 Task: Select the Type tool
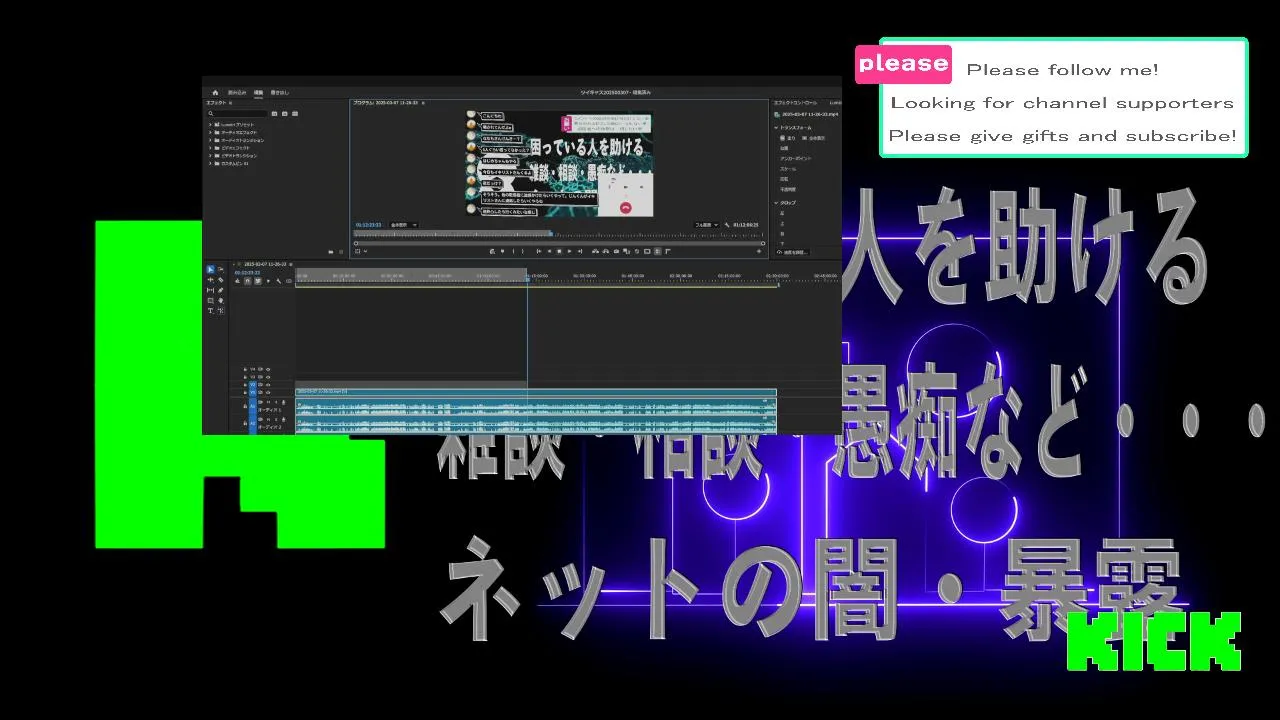pos(211,311)
